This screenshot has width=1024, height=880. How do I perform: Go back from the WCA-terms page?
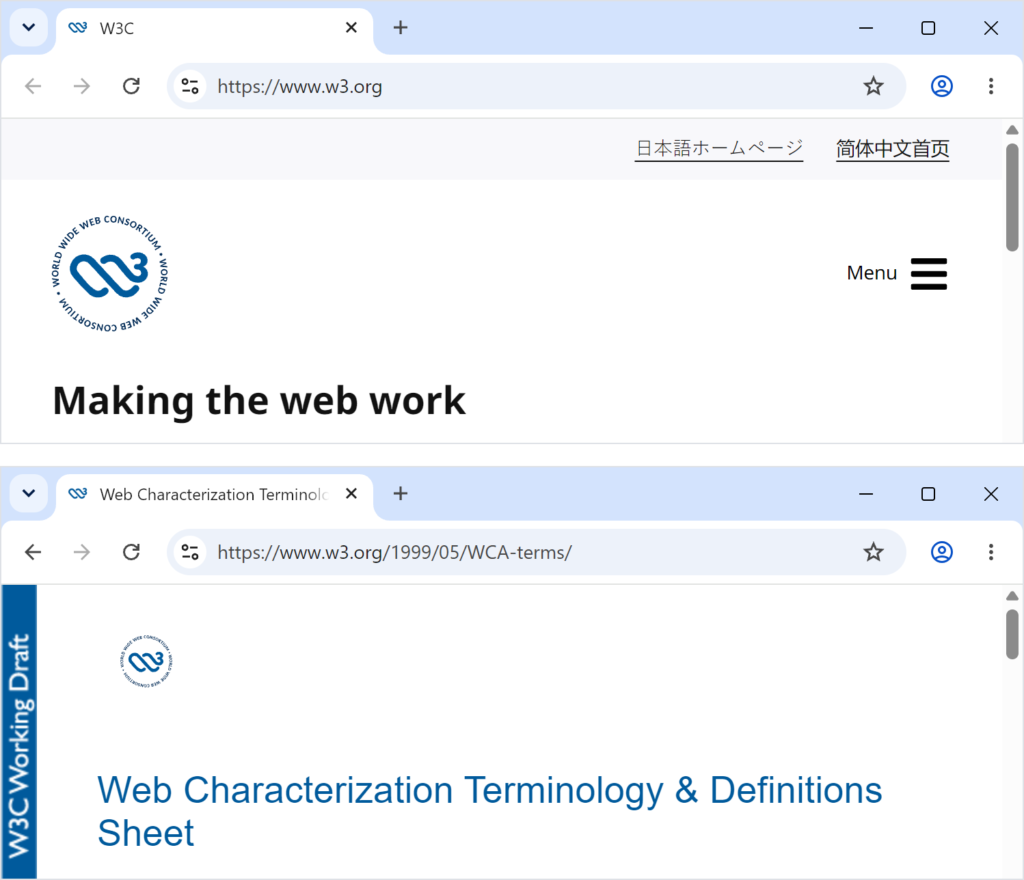[33, 552]
